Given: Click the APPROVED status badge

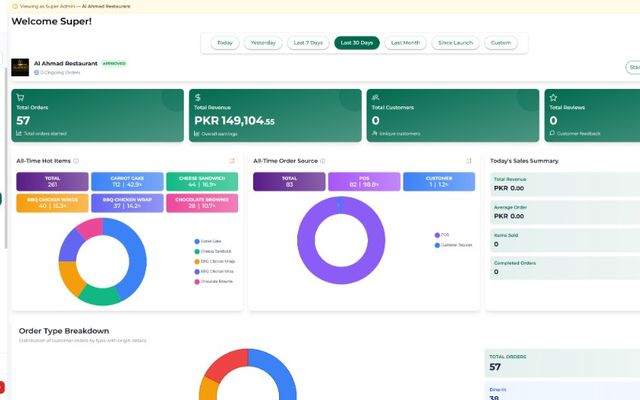Looking at the screenshot, I should pos(114,63).
